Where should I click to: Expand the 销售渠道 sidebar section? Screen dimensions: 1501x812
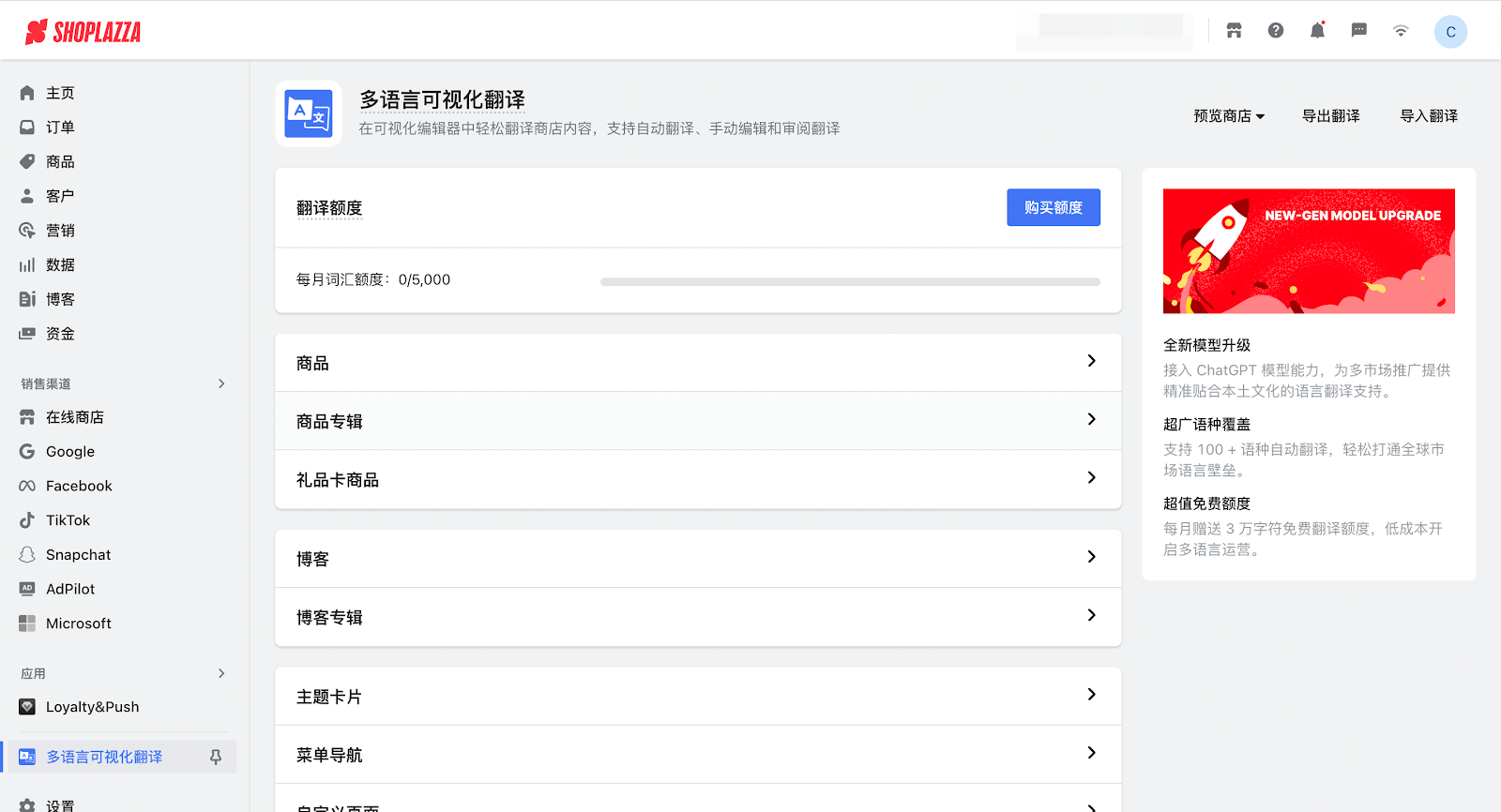(221, 383)
